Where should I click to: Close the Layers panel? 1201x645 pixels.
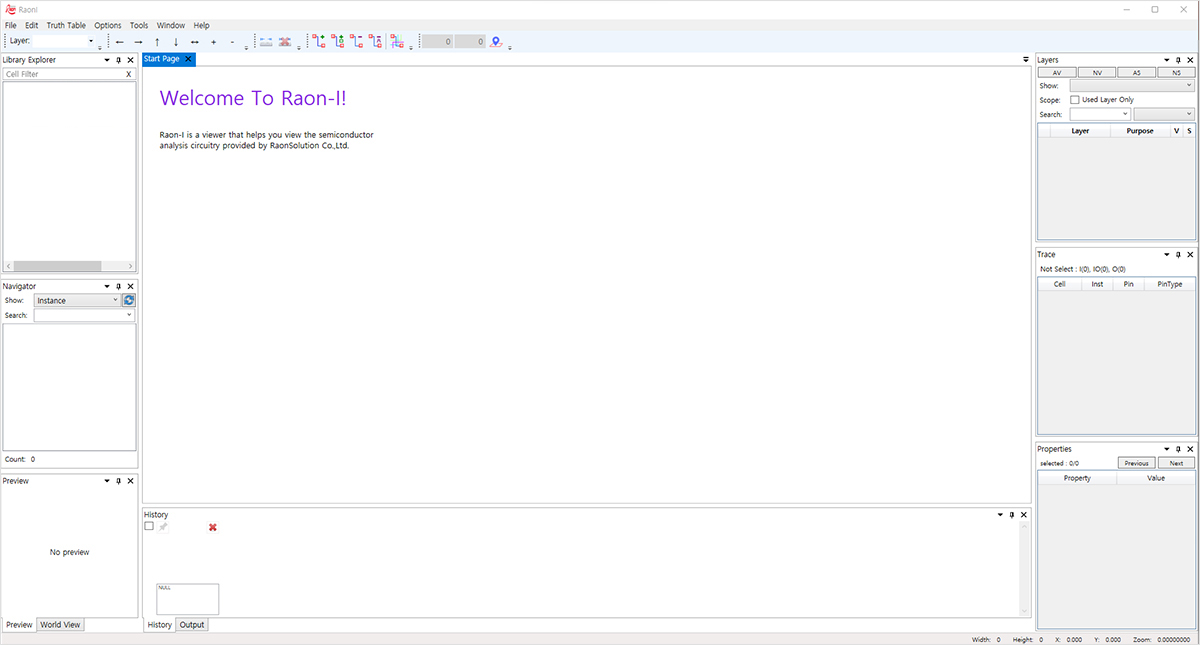1190,60
